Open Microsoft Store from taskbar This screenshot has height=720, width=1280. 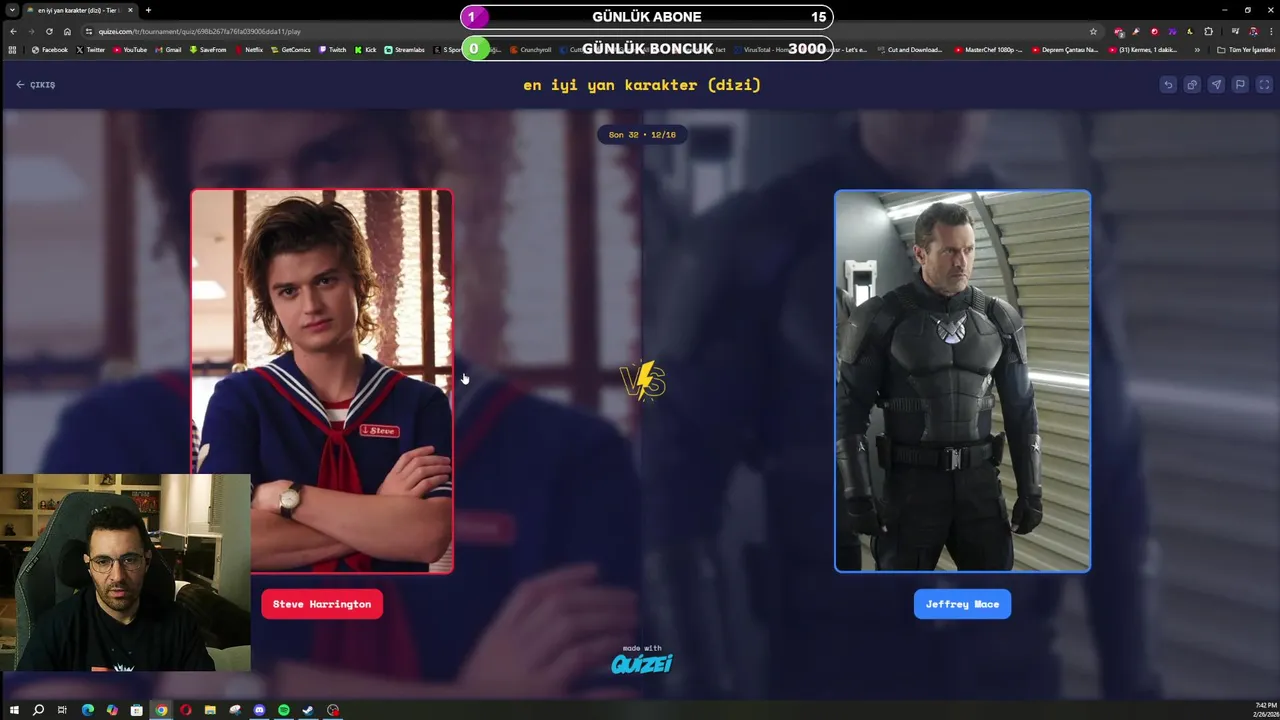(x=136, y=710)
